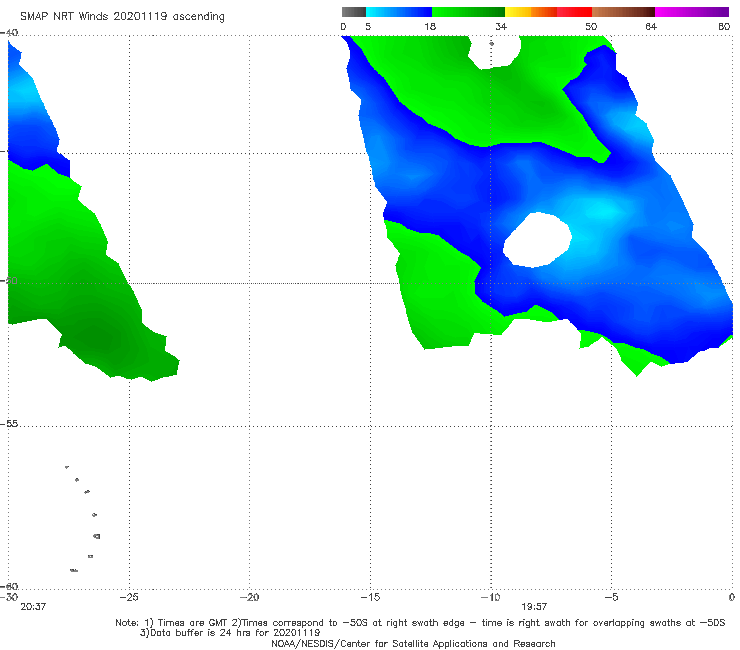Screen dimensions: 740x650
Task: Click the latitude label '-40'
Action: coord(9,33)
